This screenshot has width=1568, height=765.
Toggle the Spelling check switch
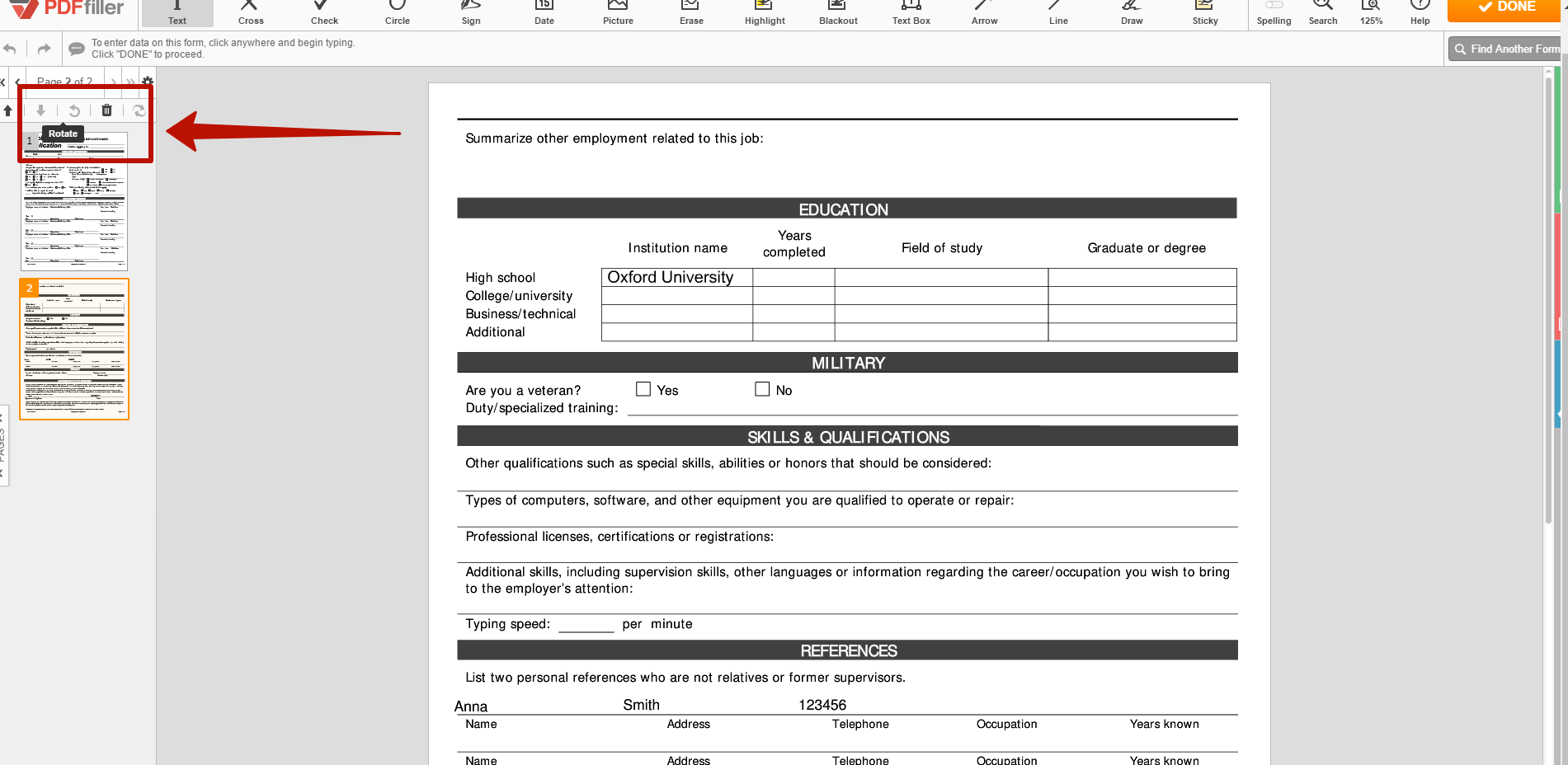click(x=1274, y=5)
